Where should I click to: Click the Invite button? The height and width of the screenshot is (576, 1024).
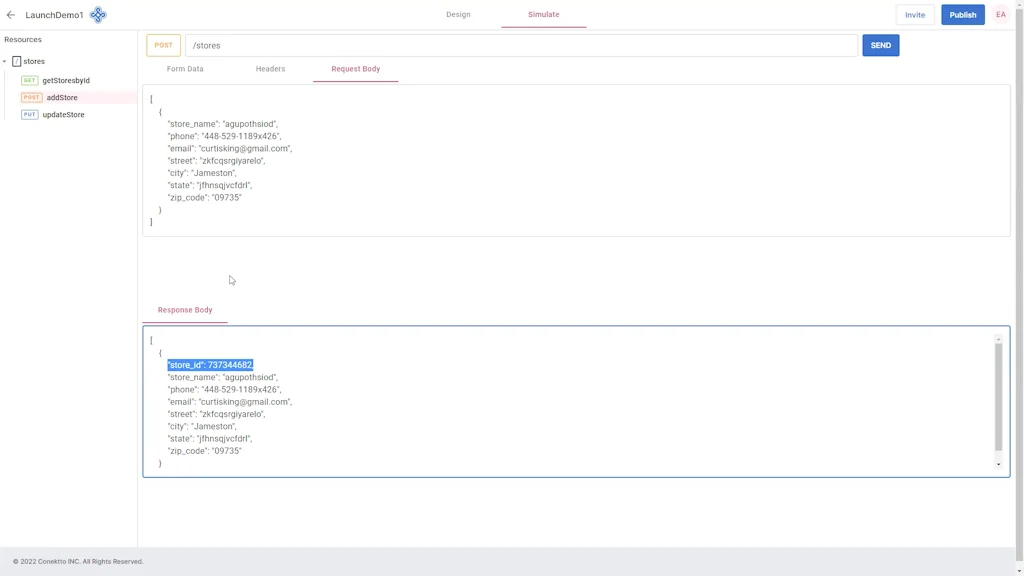915,14
